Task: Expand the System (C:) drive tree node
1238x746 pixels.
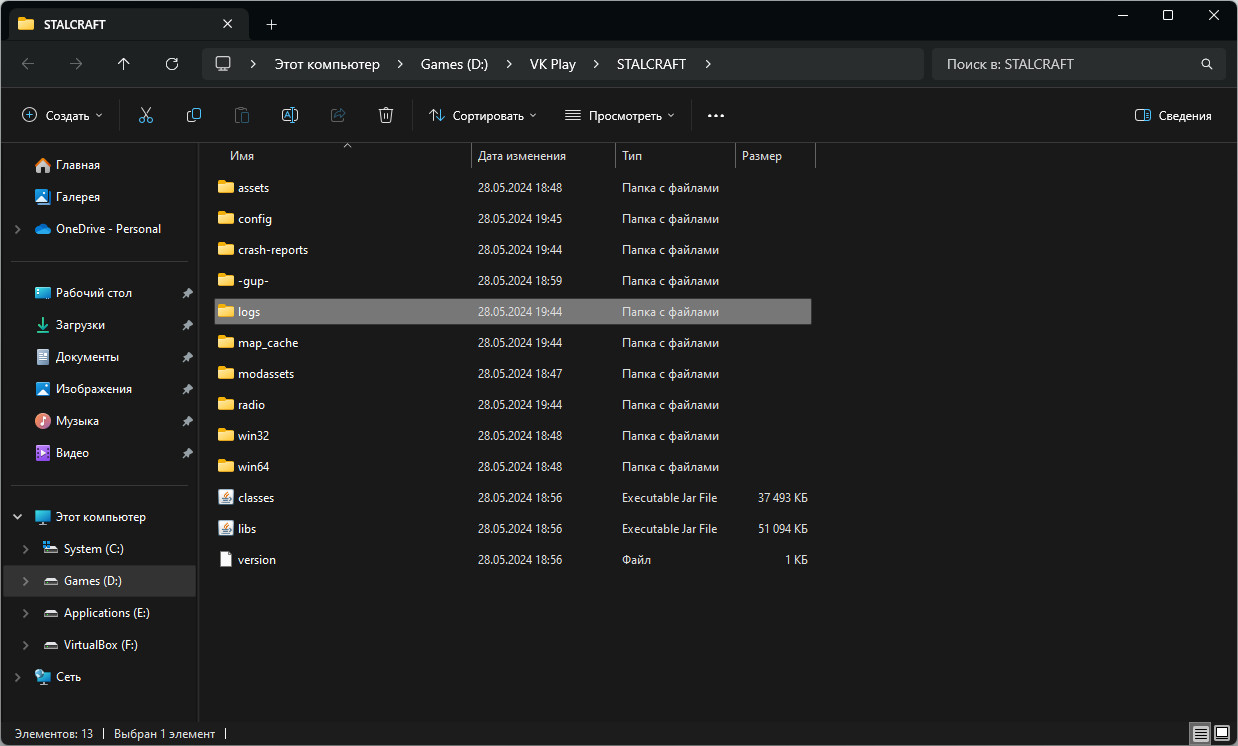Action: point(26,549)
